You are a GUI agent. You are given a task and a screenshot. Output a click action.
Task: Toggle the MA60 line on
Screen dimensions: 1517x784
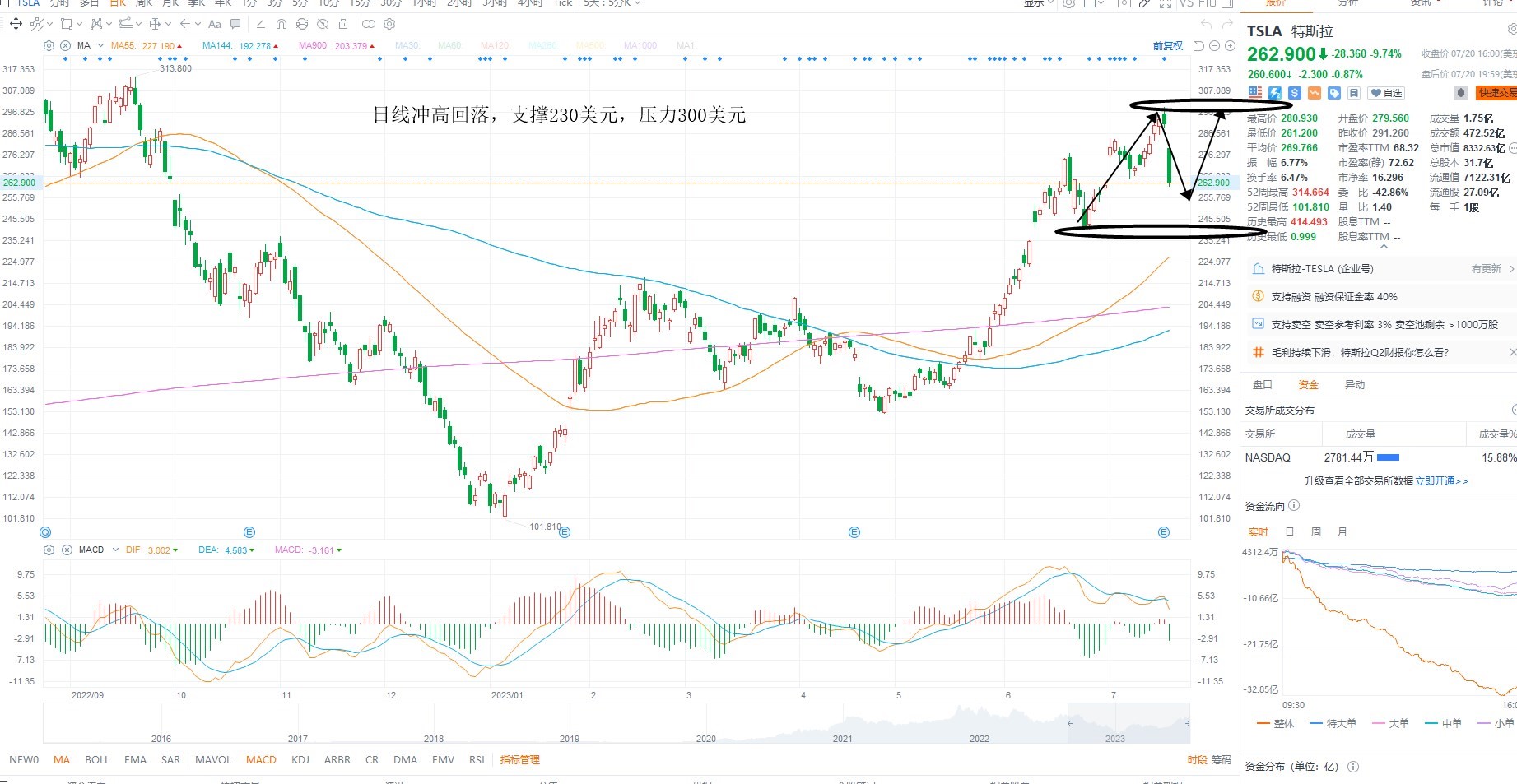[449, 46]
